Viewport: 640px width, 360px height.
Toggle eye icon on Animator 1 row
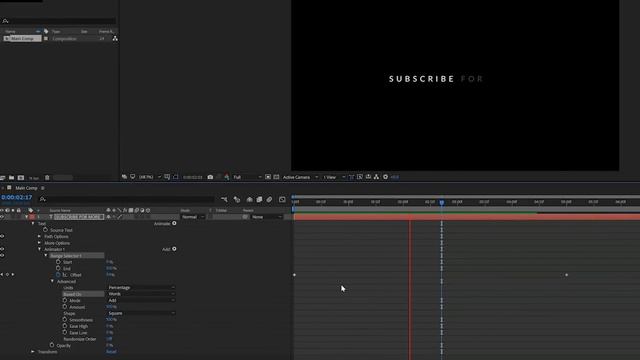click(2, 249)
